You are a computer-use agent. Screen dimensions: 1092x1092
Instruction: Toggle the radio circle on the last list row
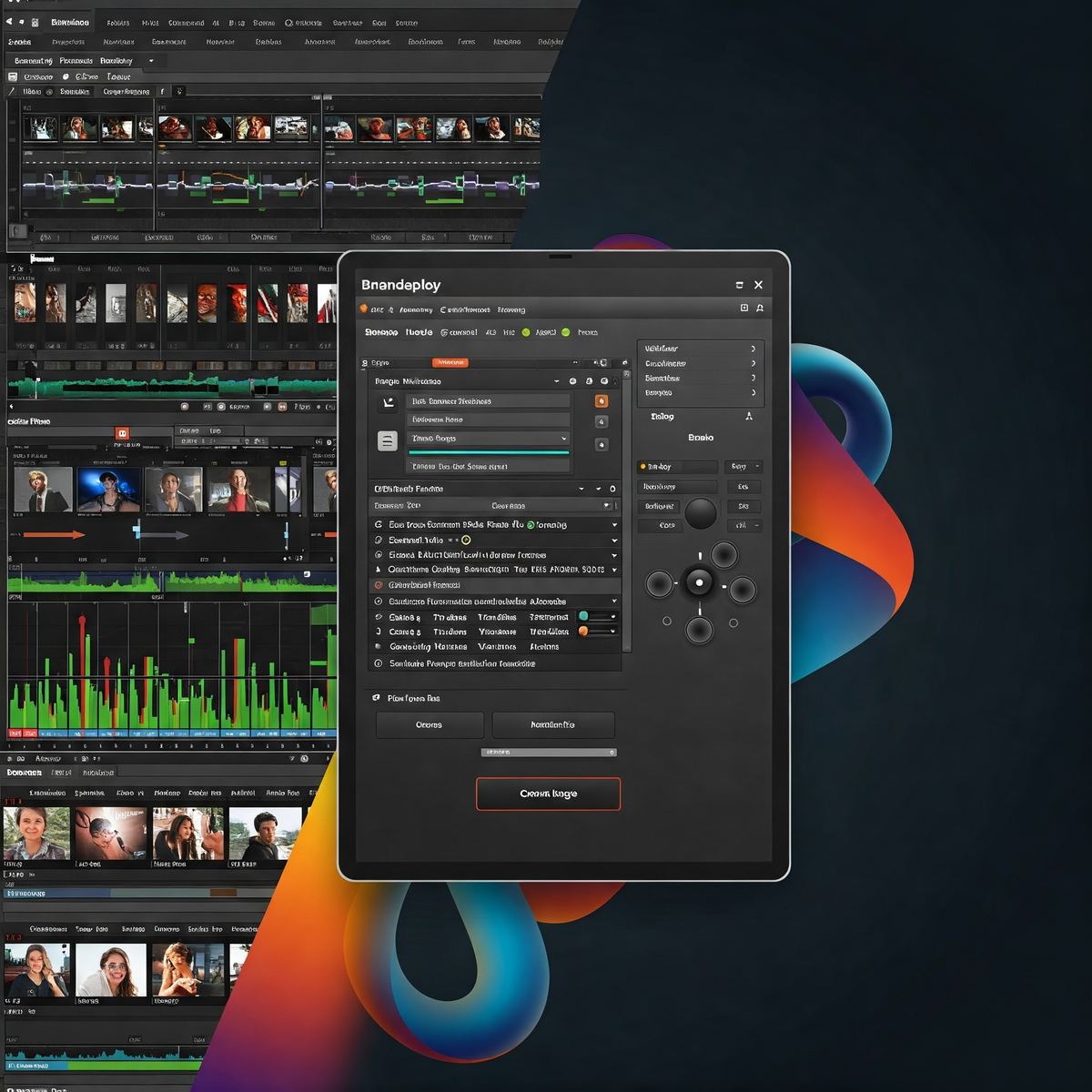379,663
